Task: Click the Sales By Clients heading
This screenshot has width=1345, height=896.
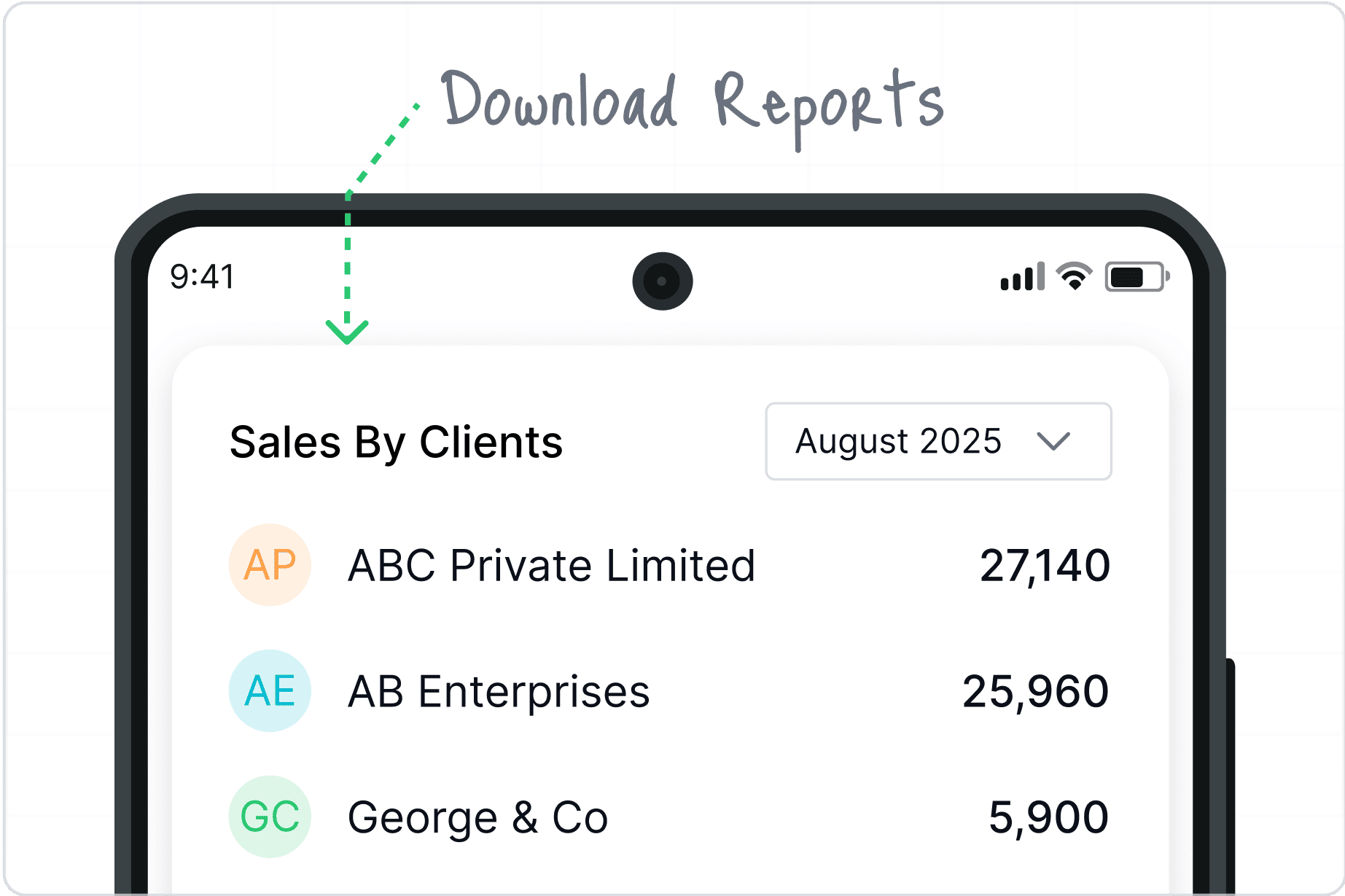Action: 396,443
